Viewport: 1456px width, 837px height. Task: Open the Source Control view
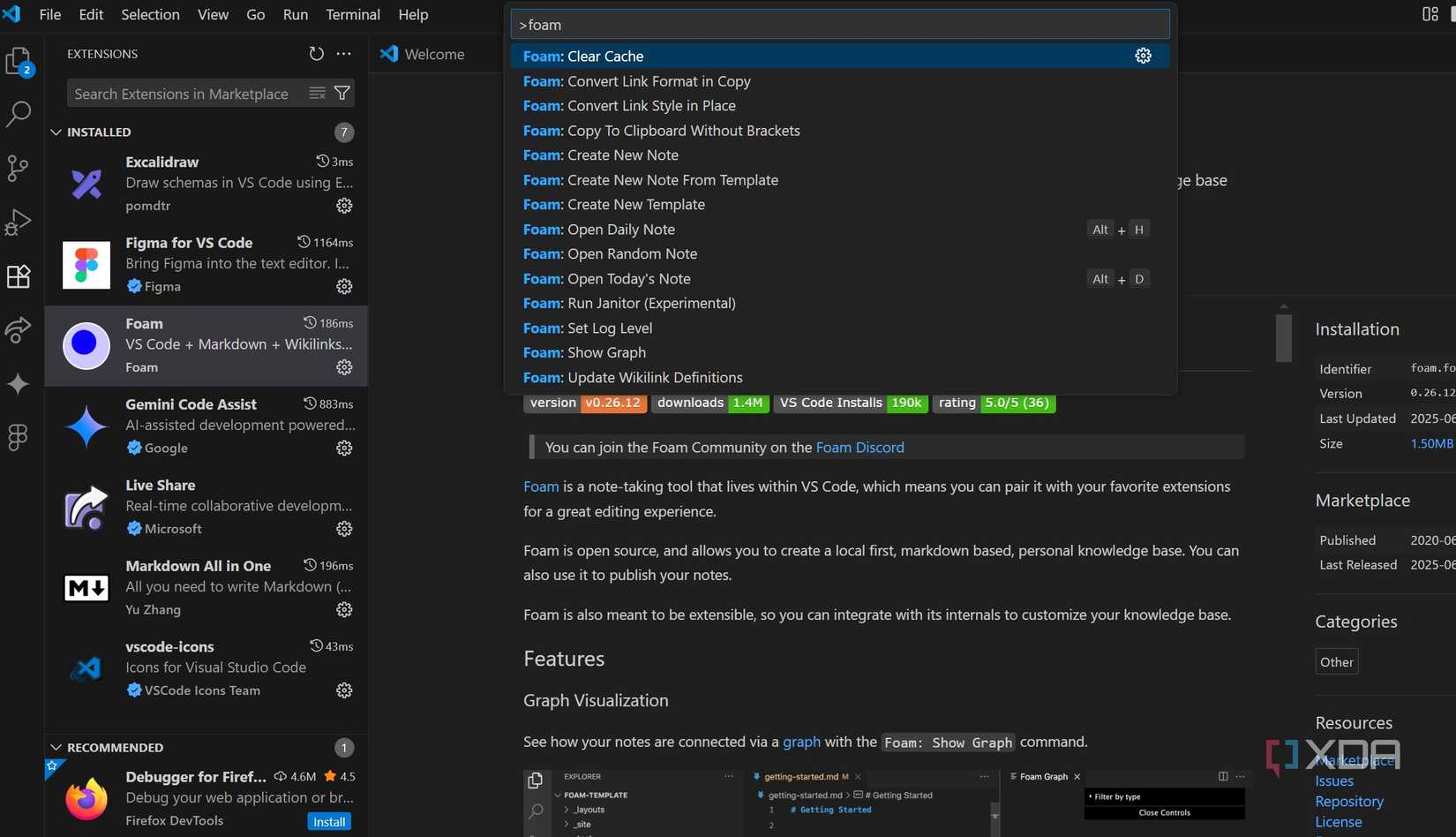(x=19, y=169)
